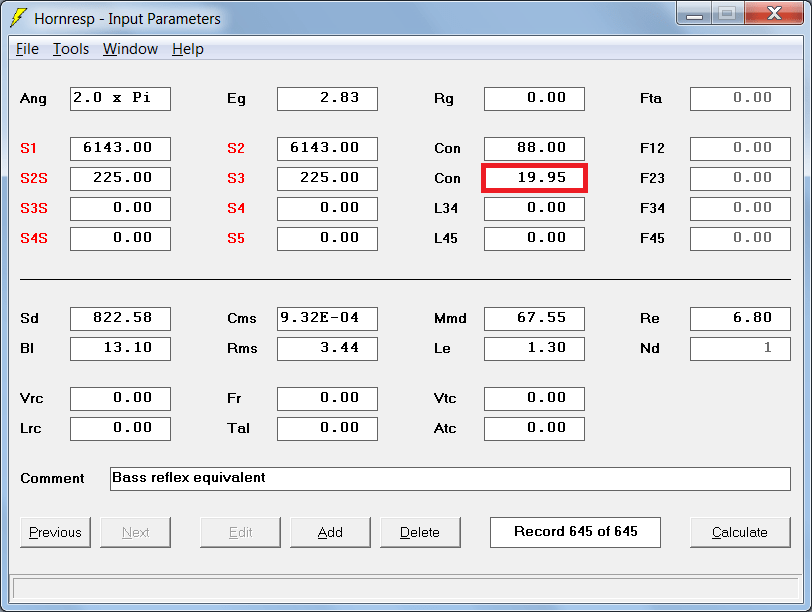Add a new record with Add button
Image resolution: width=812 pixels, height=612 pixels.
[x=330, y=532]
